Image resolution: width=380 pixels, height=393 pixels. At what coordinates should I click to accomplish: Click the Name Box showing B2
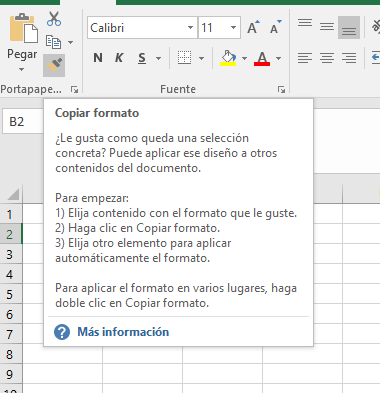(23, 122)
